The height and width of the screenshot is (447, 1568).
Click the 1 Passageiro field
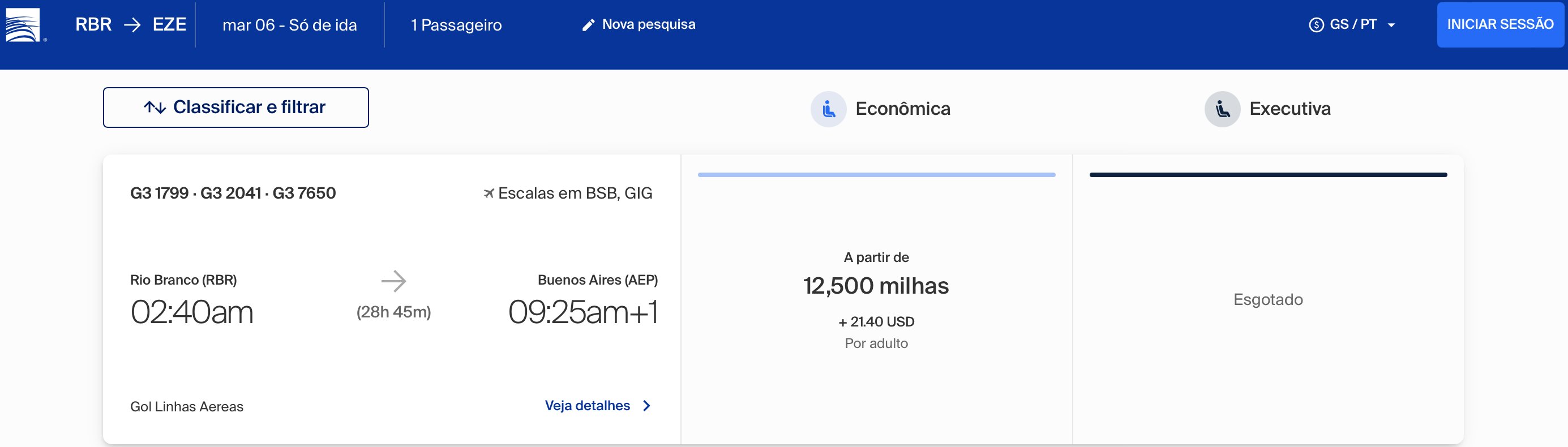pyautogui.click(x=456, y=25)
